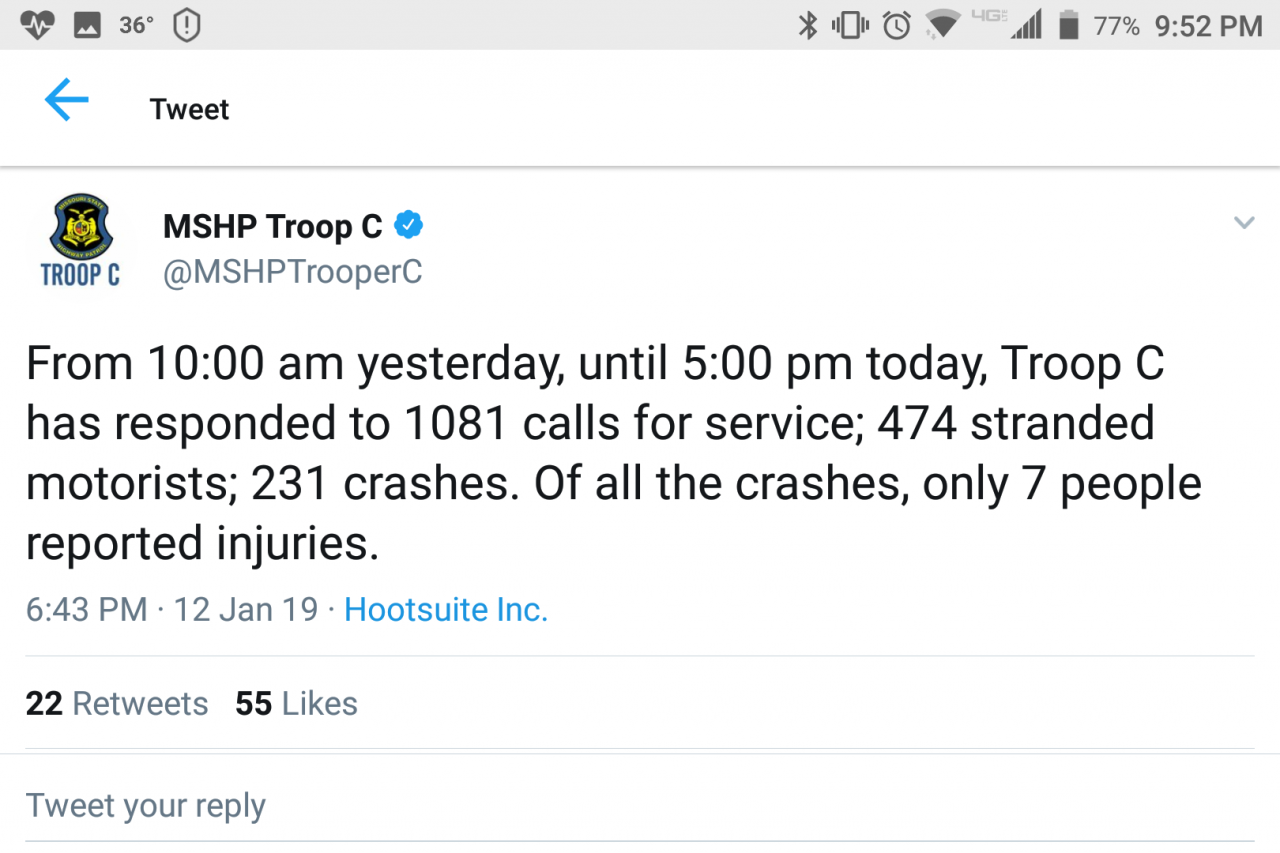
Task: View the 22 Retweets list
Action: pos(117,703)
